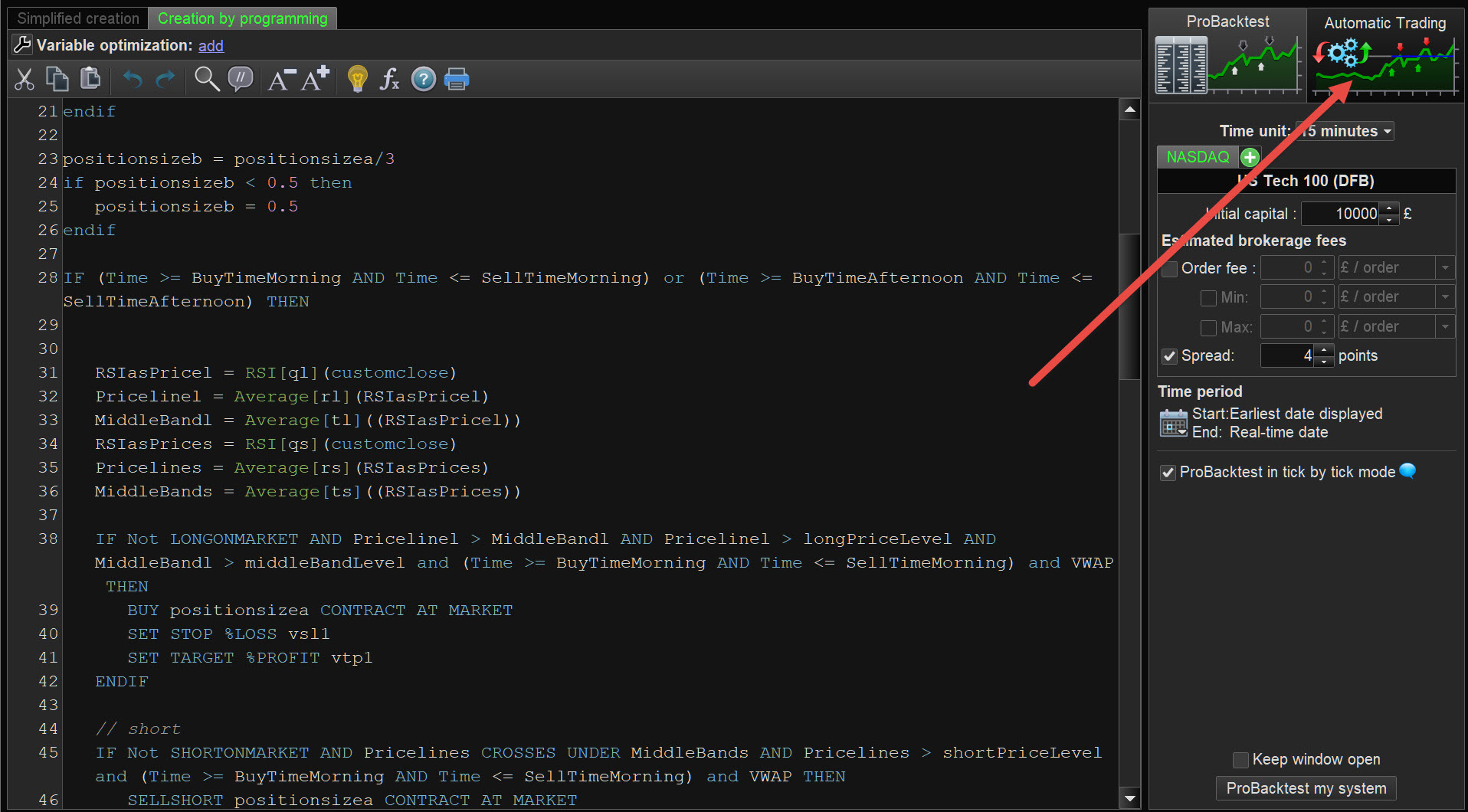This screenshot has height=812, width=1468.
Task: Undo the last code edit
Action: click(x=133, y=79)
